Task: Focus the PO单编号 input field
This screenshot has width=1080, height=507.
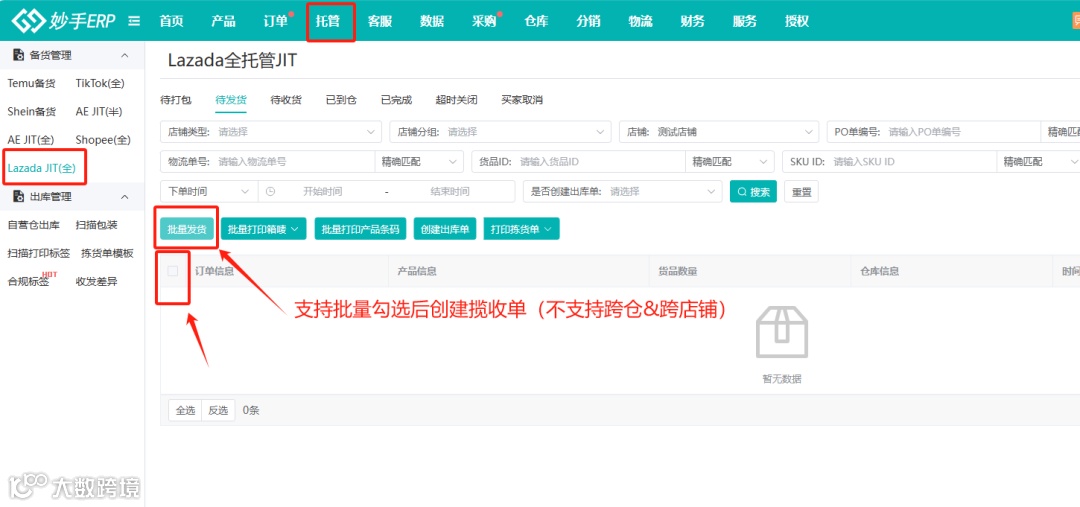Action: (933, 132)
